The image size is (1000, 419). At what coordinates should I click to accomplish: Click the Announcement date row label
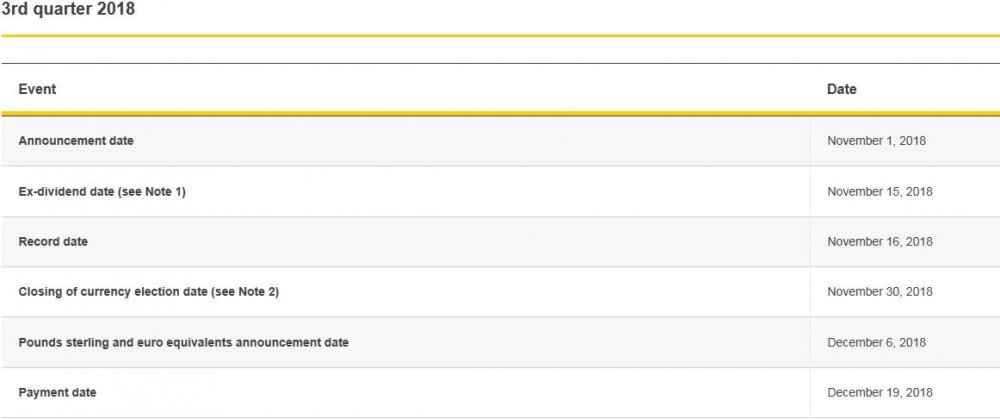[x=76, y=141]
